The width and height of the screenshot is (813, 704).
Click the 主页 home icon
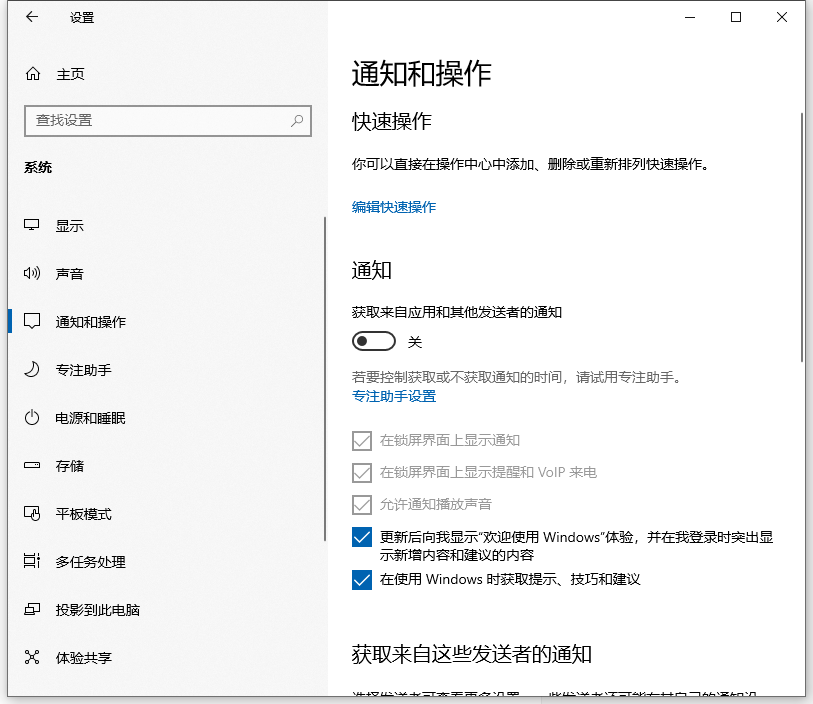click(33, 72)
